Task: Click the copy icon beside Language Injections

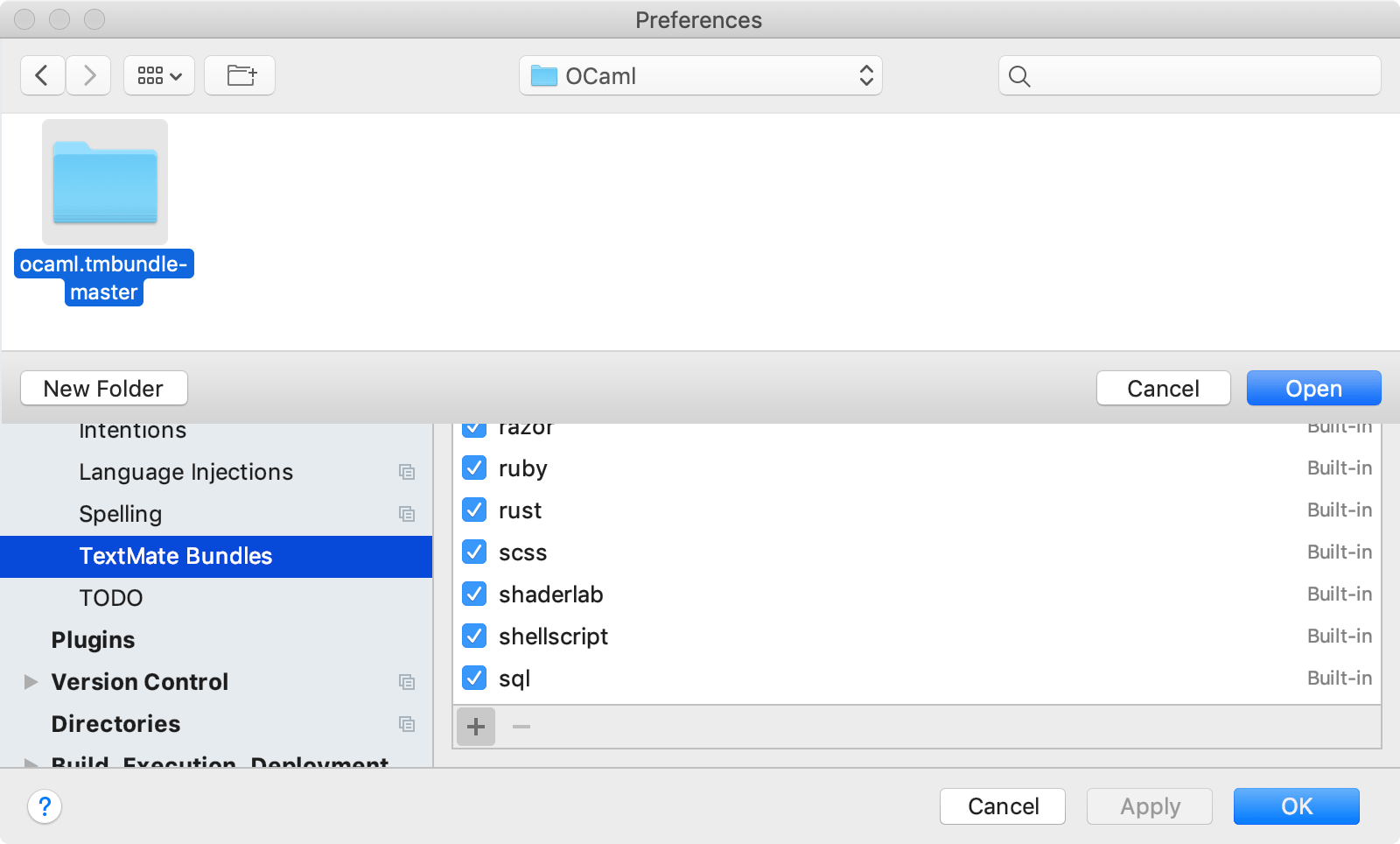Action: pos(407,472)
